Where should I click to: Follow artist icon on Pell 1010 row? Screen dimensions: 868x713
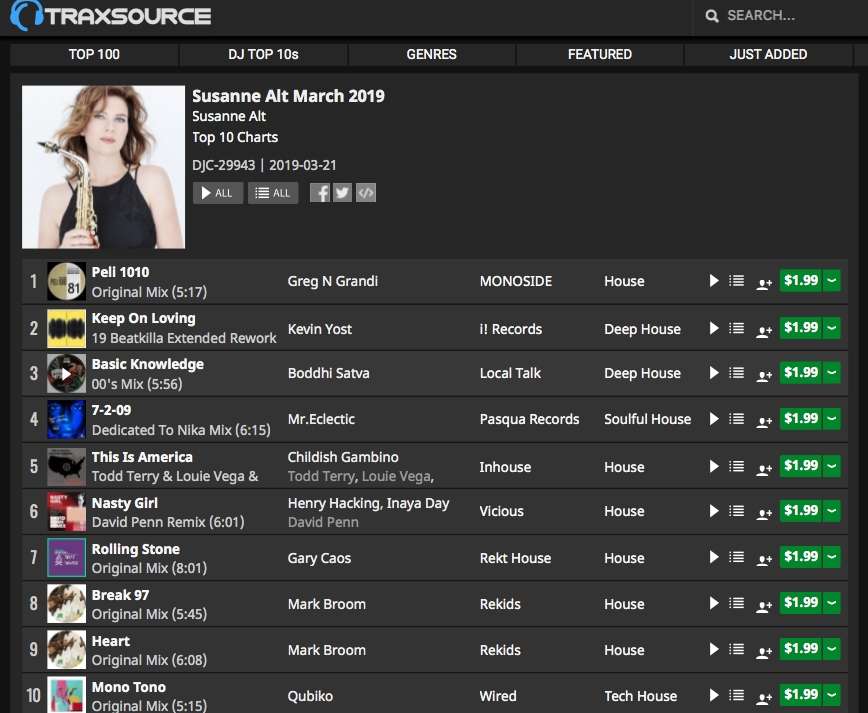pyautogui.click(x=764, y=284)
